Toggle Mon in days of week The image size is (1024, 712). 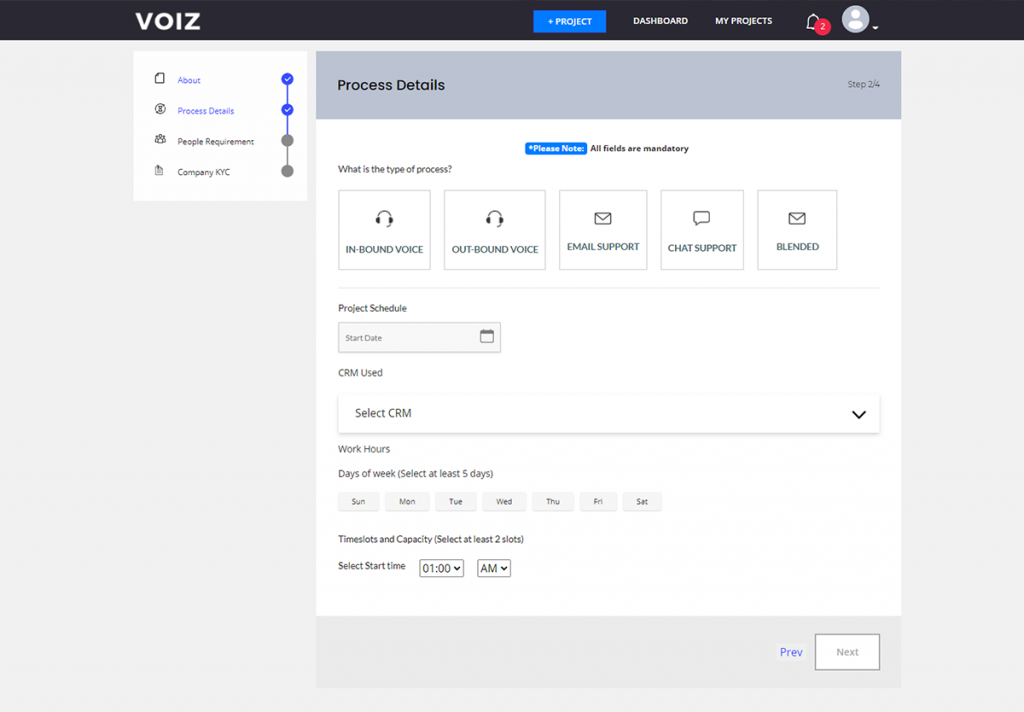tap(407, 502)
